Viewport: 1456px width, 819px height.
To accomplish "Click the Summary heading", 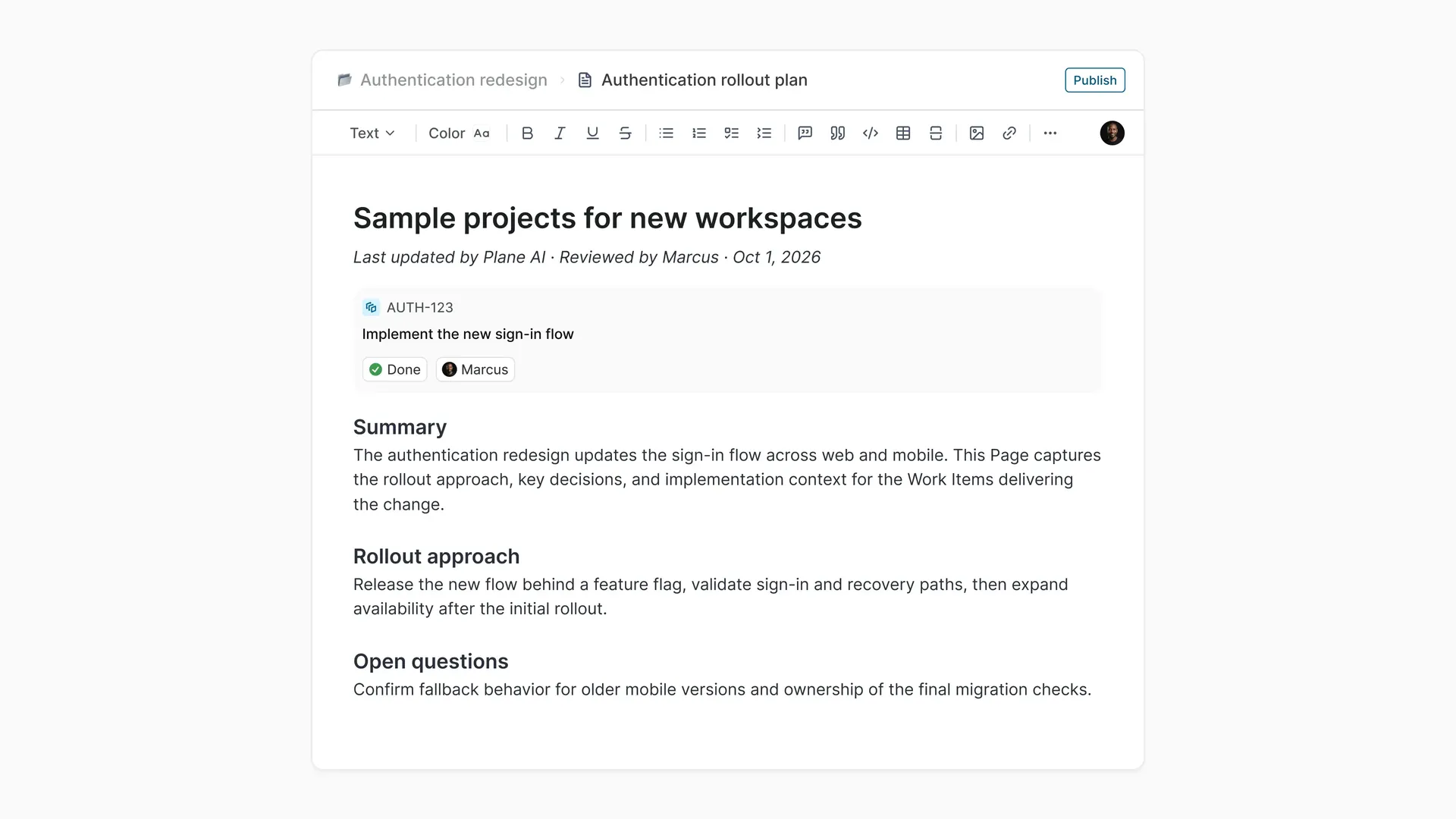I will pos(400,427).
